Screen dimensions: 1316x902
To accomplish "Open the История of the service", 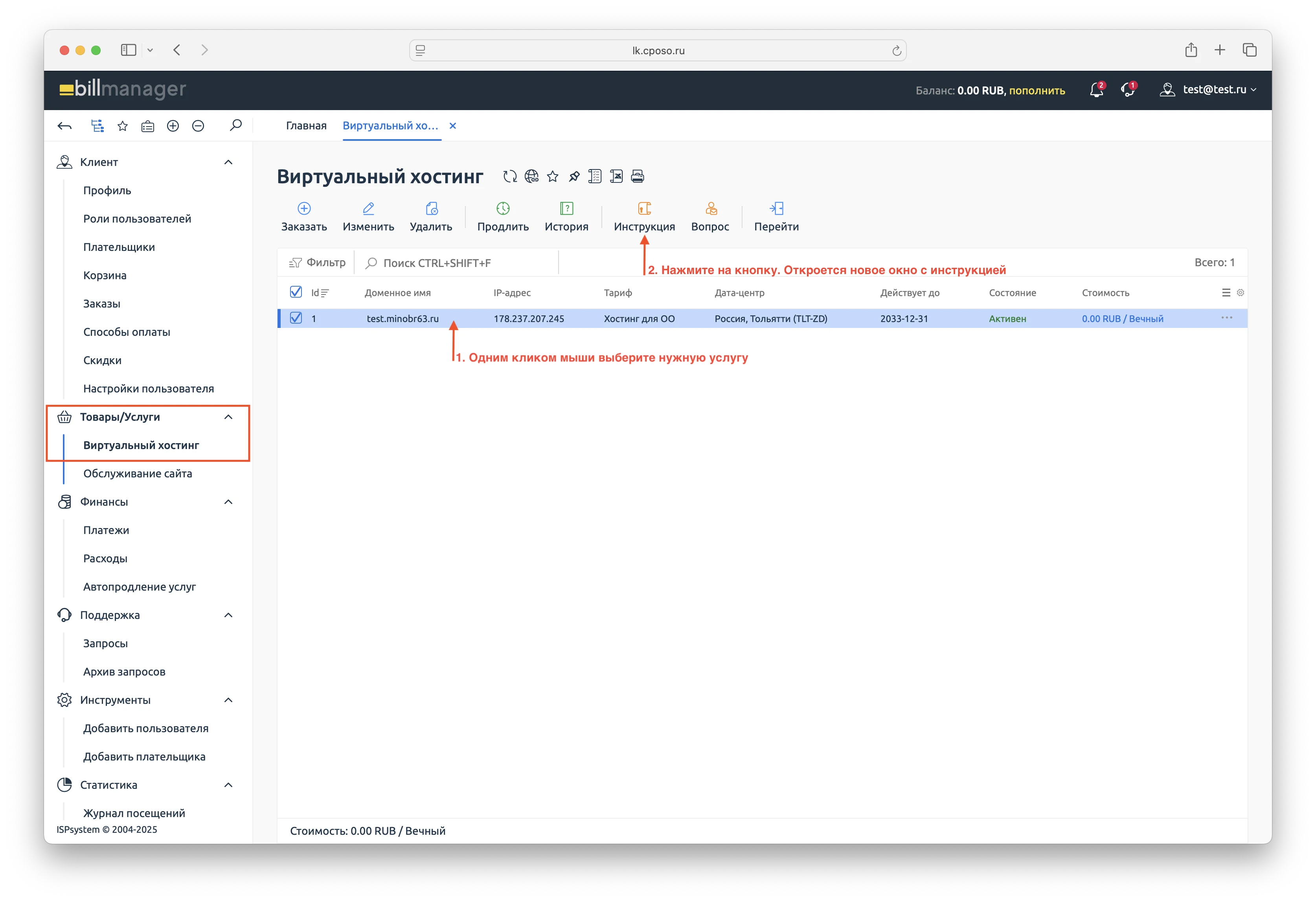I will click(x=566, y=217).
